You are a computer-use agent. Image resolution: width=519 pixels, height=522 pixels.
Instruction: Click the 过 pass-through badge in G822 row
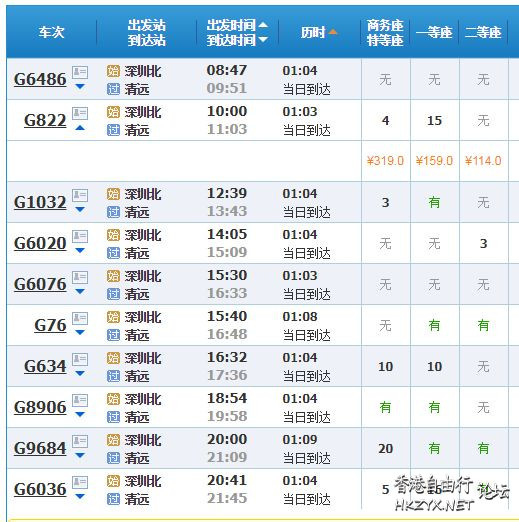point(113,130)
